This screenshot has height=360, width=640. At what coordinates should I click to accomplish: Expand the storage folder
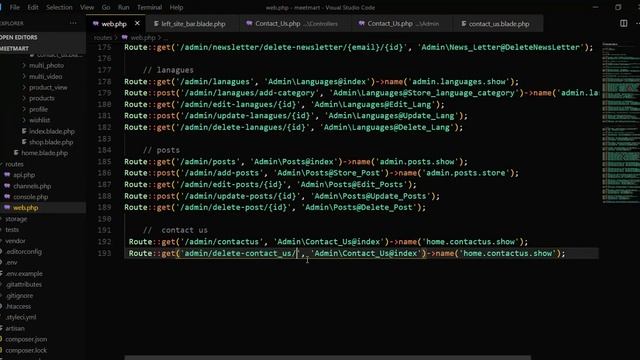pos(16,219)
